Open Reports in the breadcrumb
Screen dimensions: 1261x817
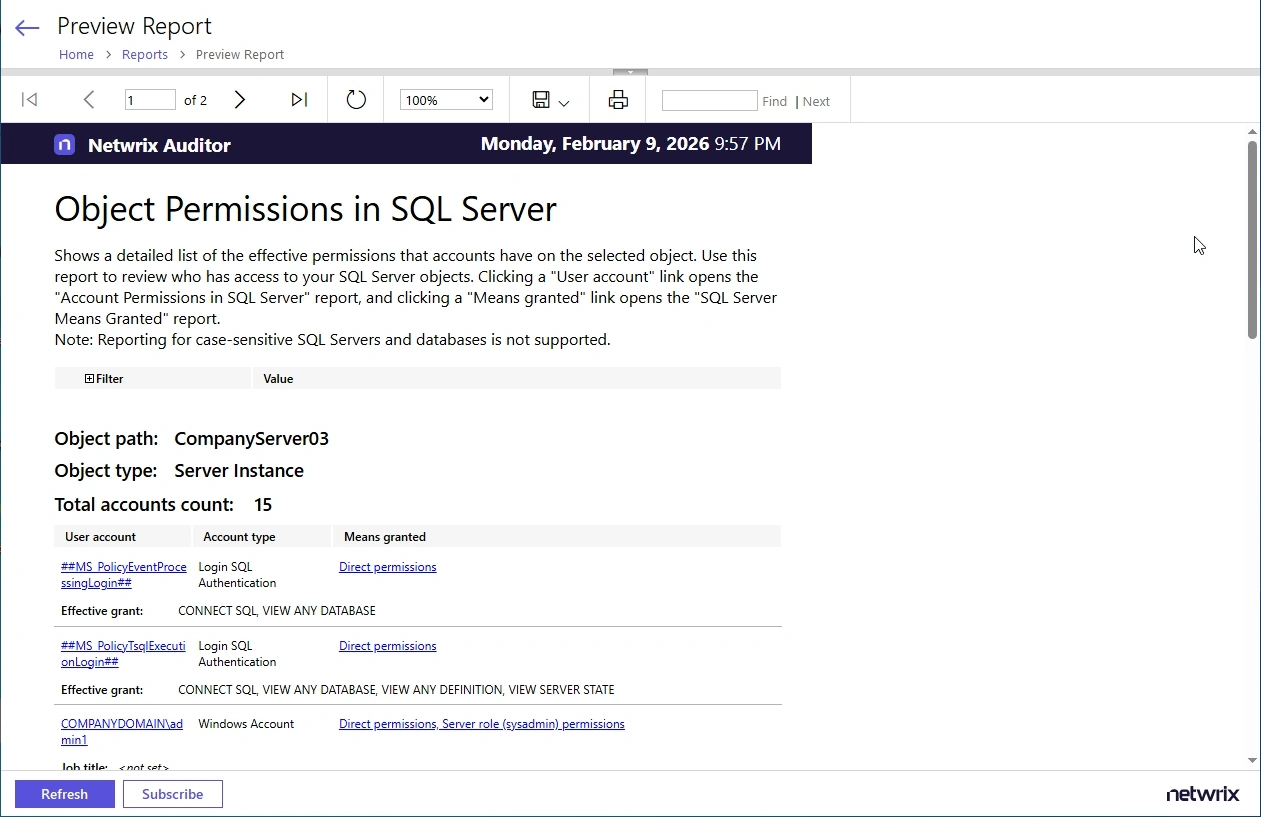pyautogui.click(x=145, y=55)
